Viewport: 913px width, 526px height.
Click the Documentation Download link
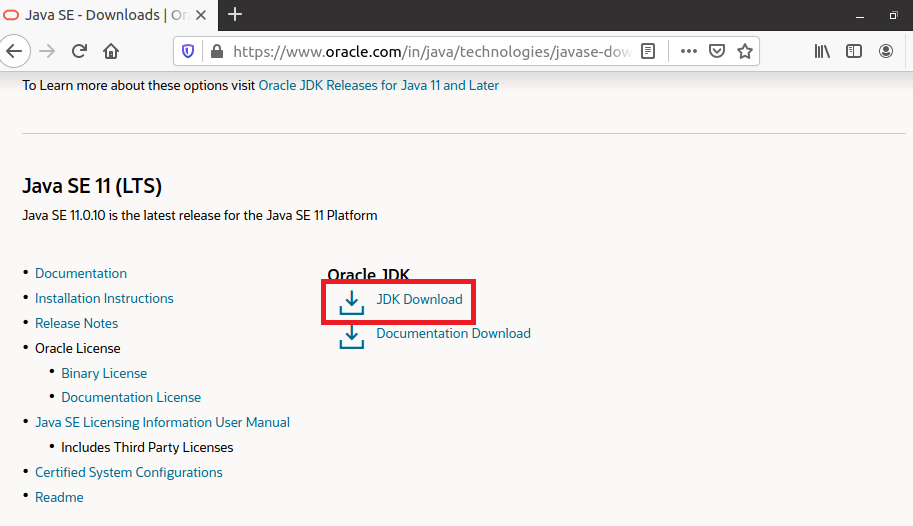[453, 334]
